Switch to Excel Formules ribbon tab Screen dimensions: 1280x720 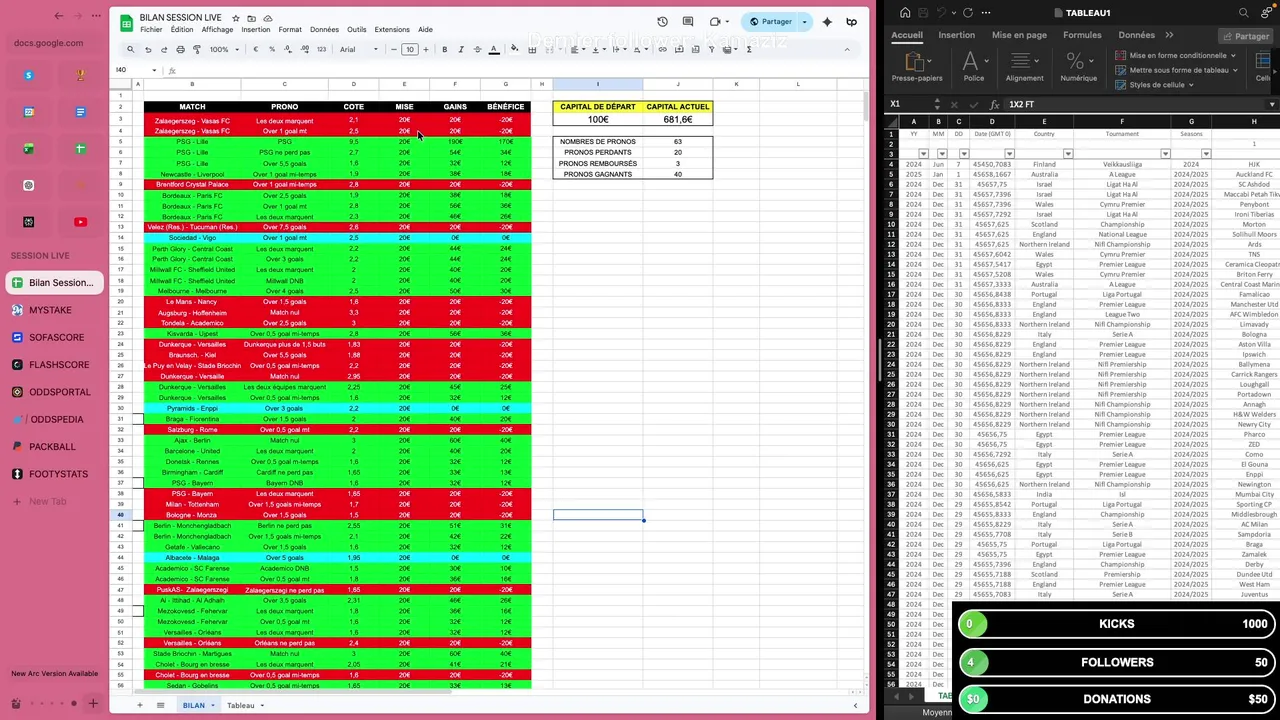(x=1082, y=35)
